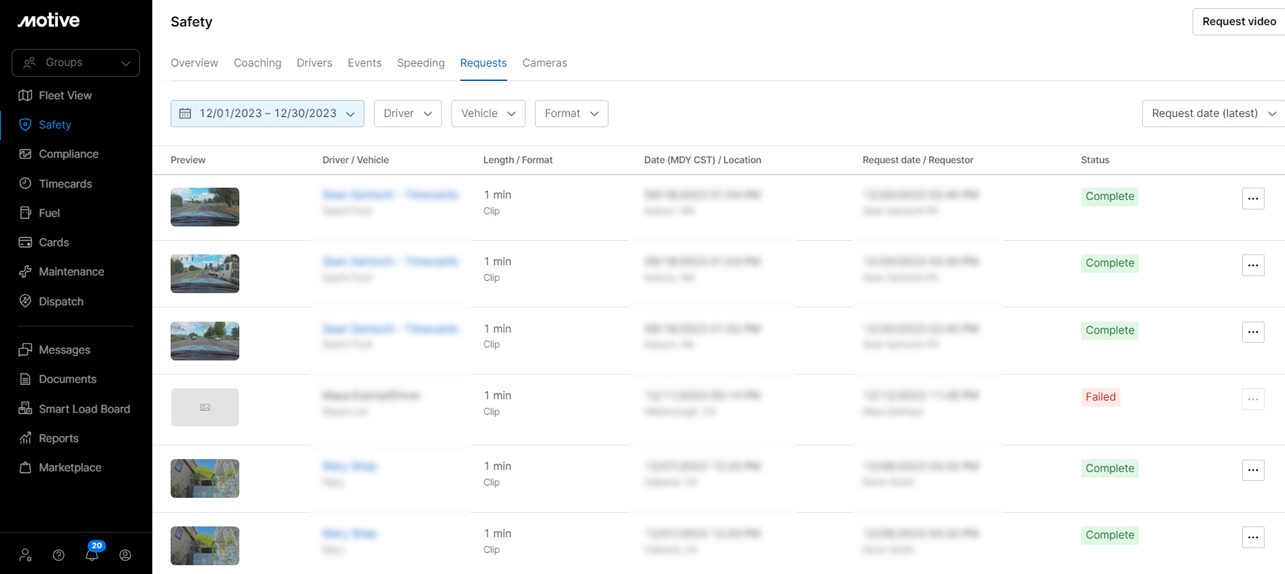
Task: Click the notifications bell icon
Action: pos(92,555)
